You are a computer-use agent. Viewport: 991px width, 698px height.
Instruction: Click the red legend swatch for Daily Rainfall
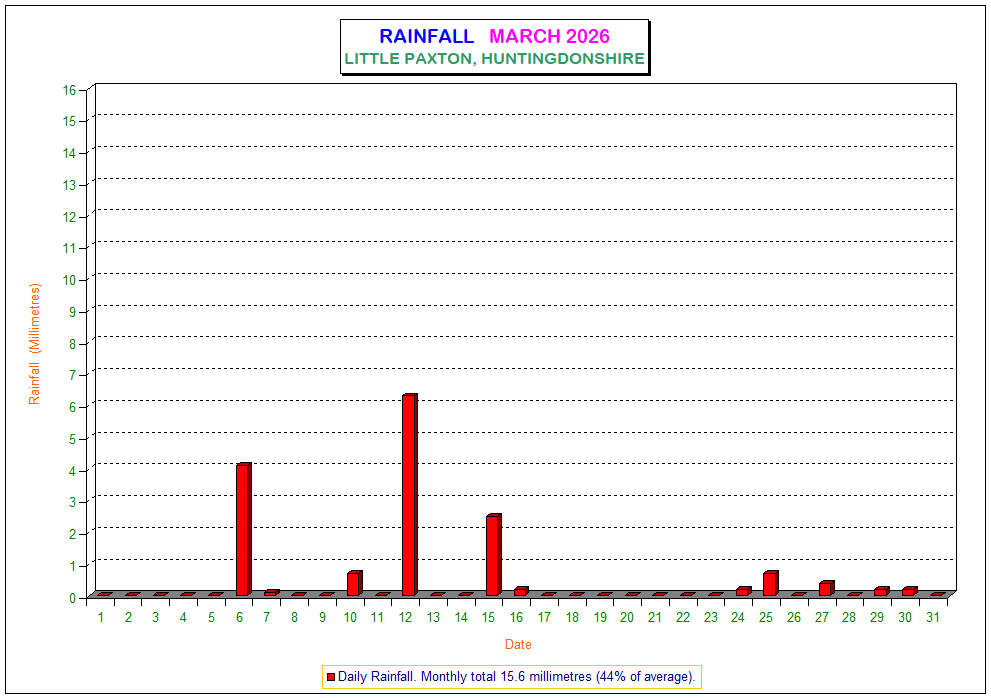(x=331, y=677)
